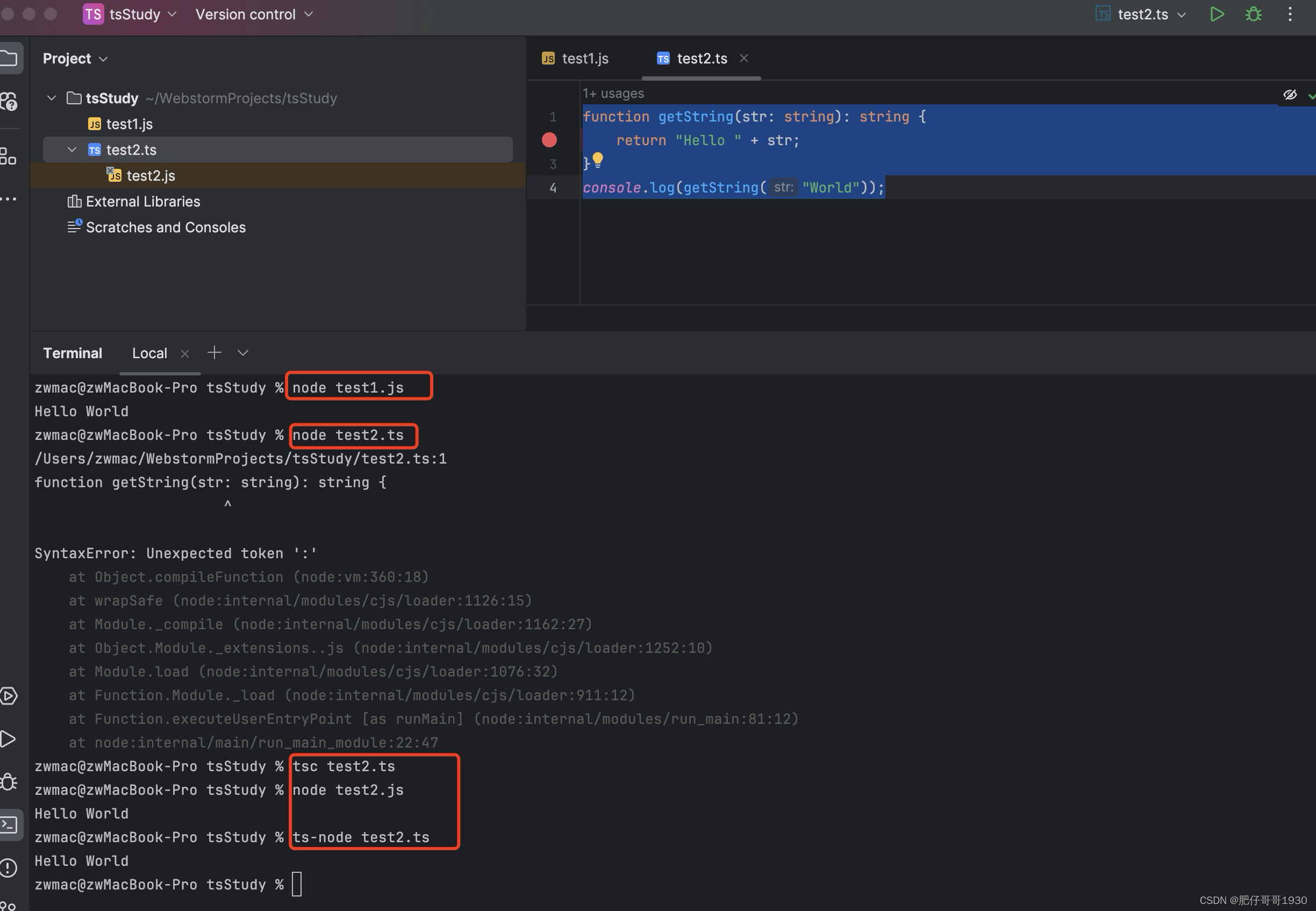Click the "Hello " string on line 2
1316x911 pixels.
[708, 140]
